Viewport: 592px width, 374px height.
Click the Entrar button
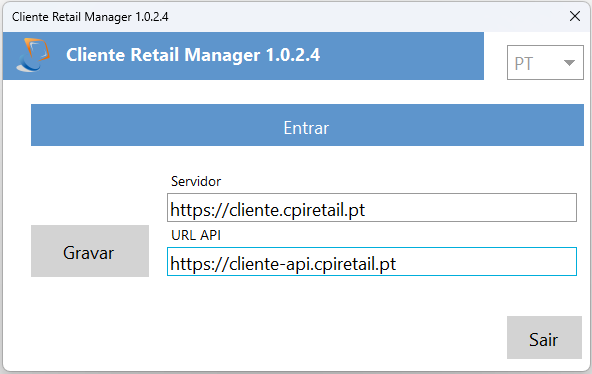pos(307,125)
